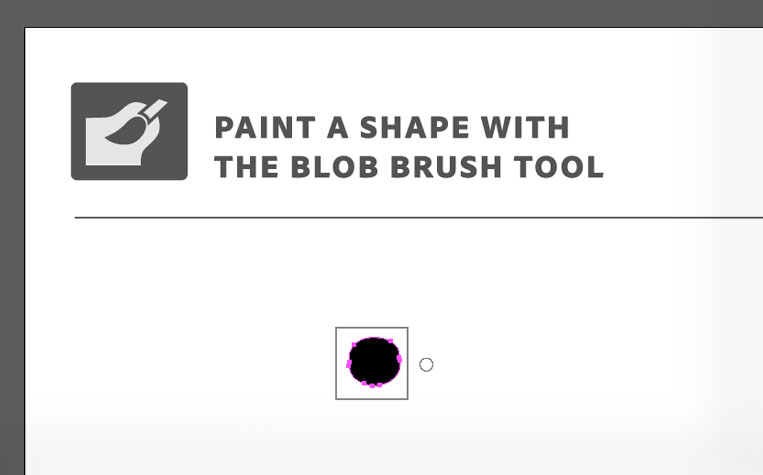Pick the rightmost magenta anchor point

pyautogui.click(x=401, y=360)
